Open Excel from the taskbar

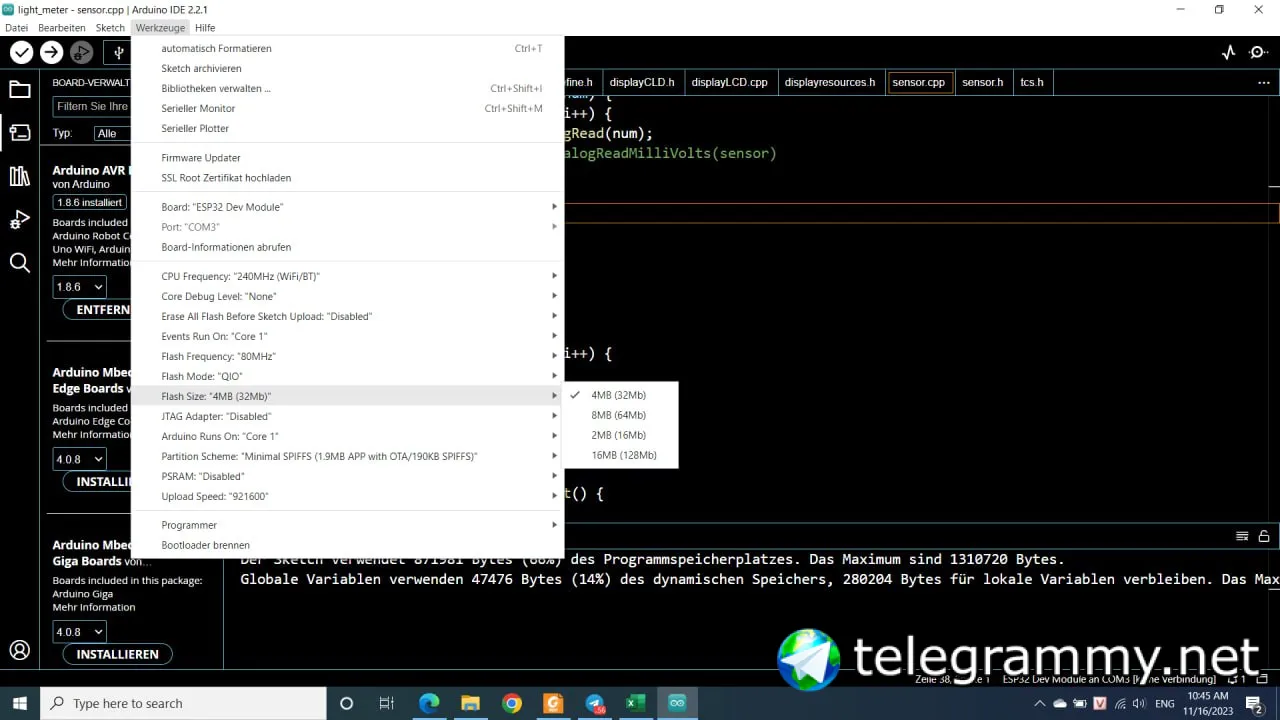click(636, 703)
